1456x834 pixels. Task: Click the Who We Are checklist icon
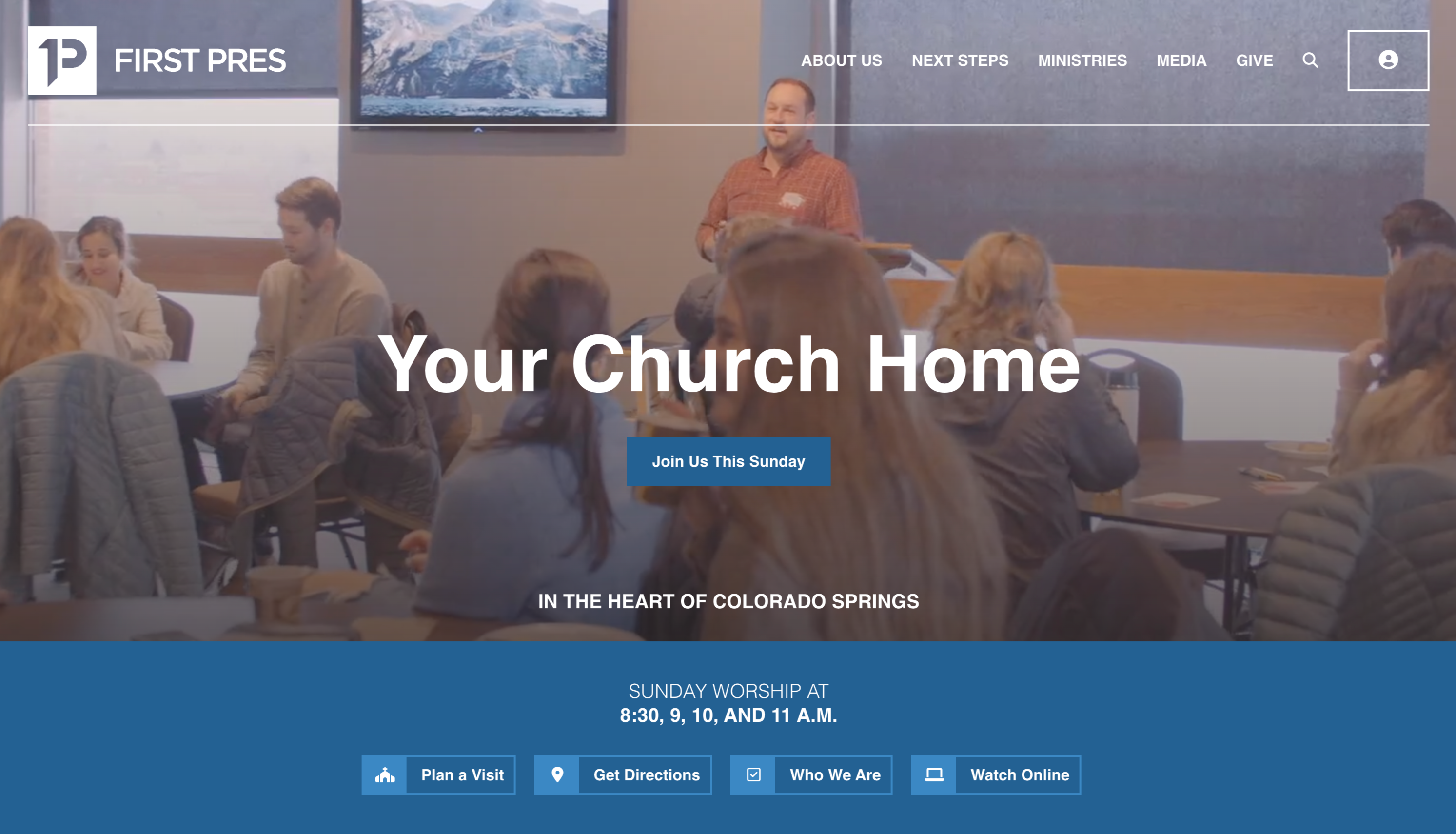click(x=754, y=775)
